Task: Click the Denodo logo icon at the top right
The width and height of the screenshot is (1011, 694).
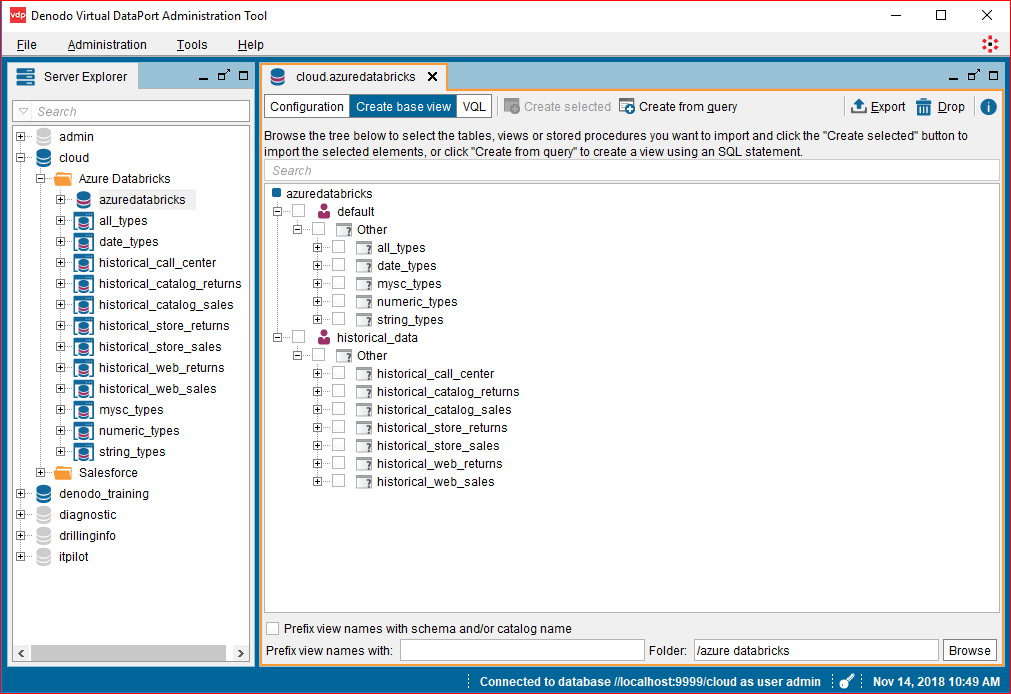Action: [990, 44]
